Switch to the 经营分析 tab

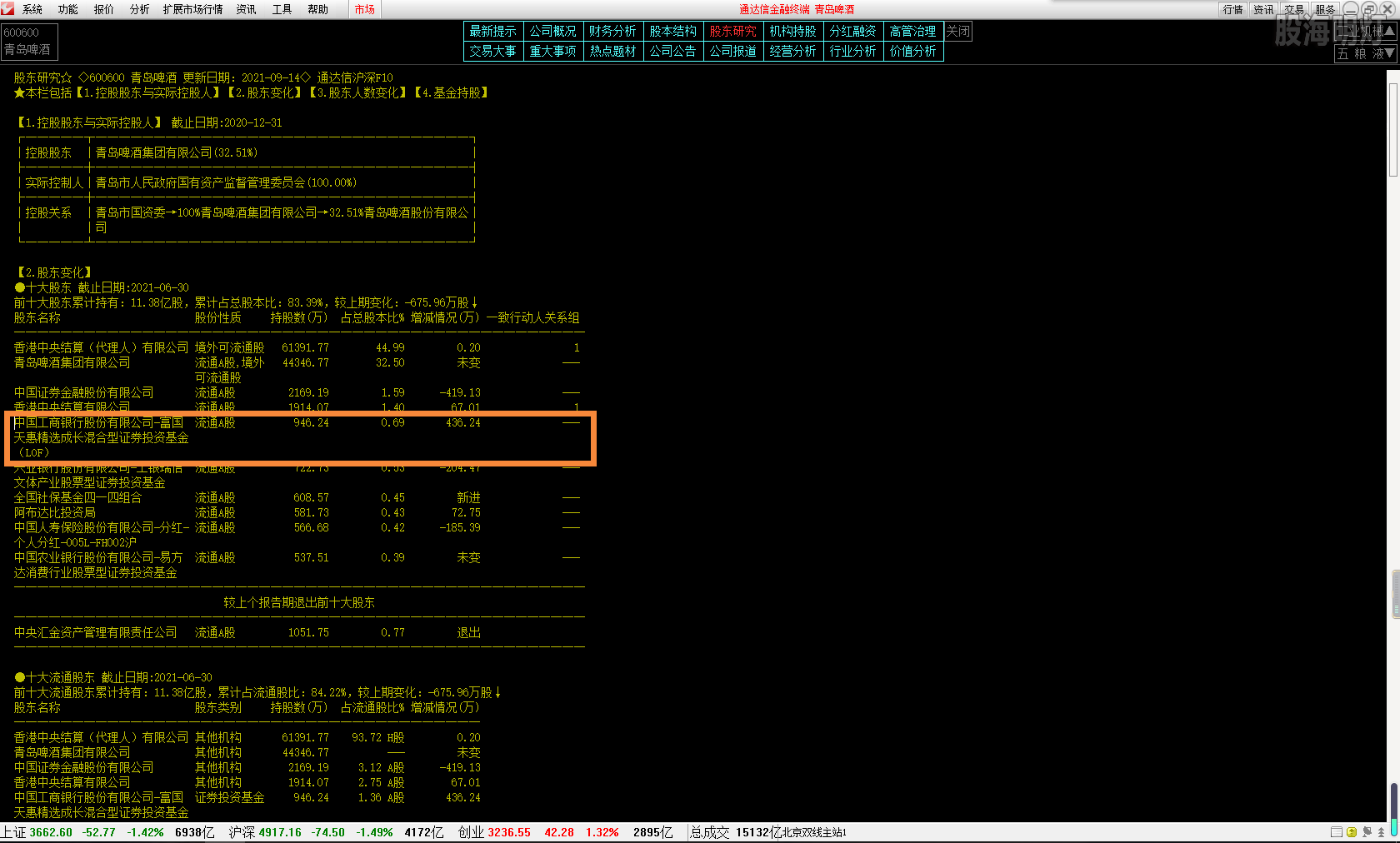point(793,51)
